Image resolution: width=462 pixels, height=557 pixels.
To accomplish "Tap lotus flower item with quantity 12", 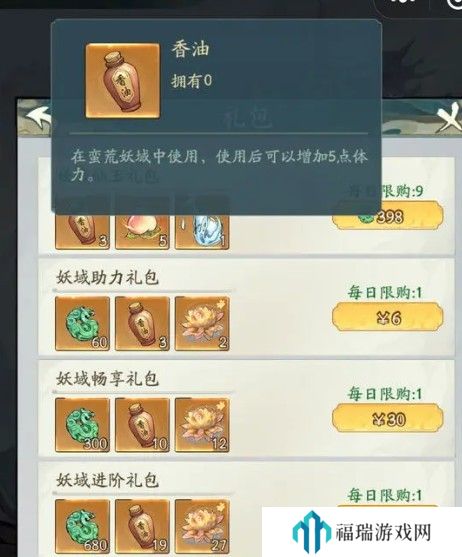I will pos(202,425).
